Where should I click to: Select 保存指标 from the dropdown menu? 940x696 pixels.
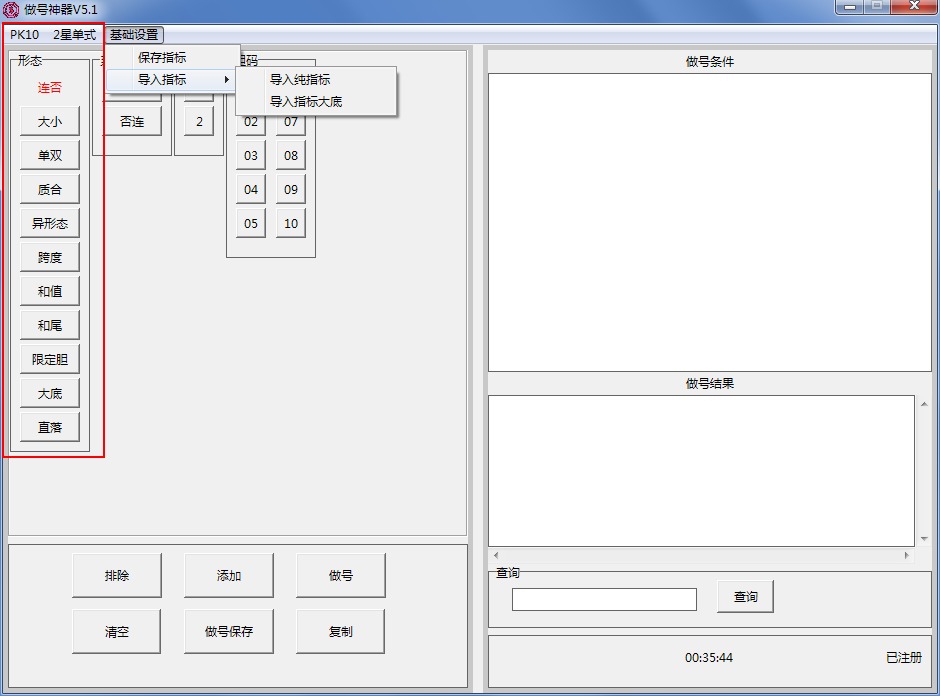162,58
